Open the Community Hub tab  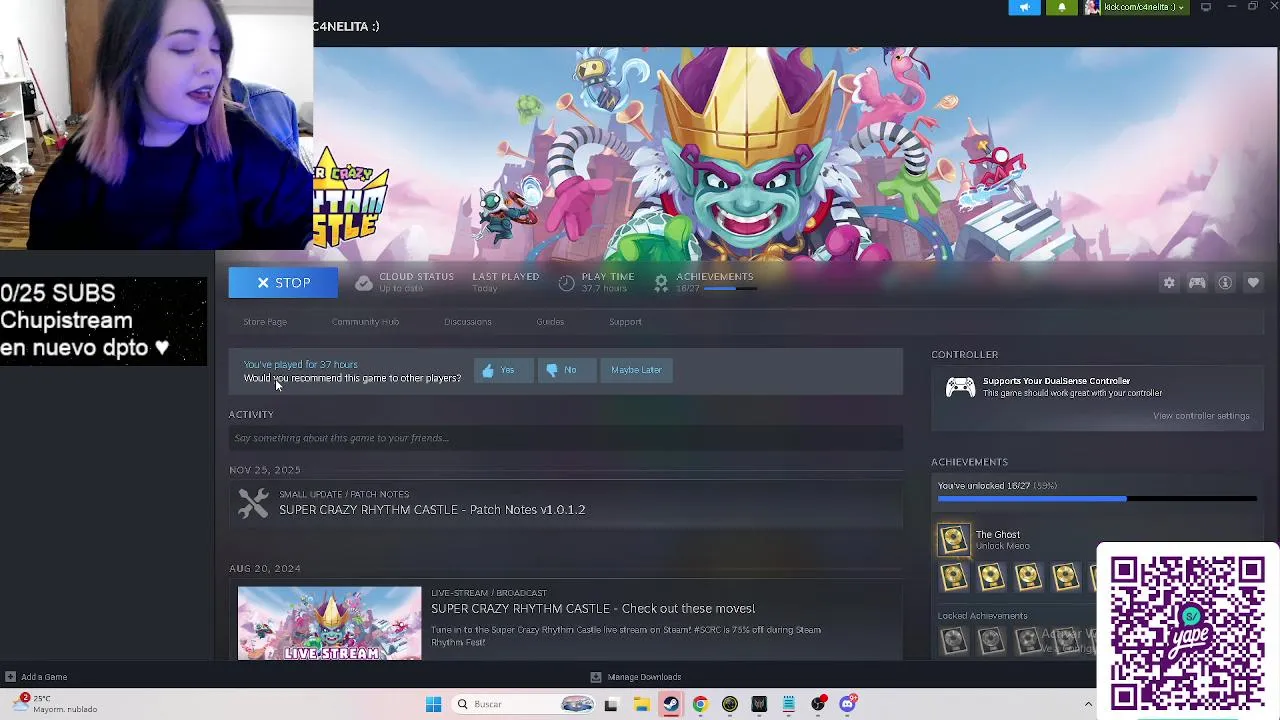(x=365, y=322)
